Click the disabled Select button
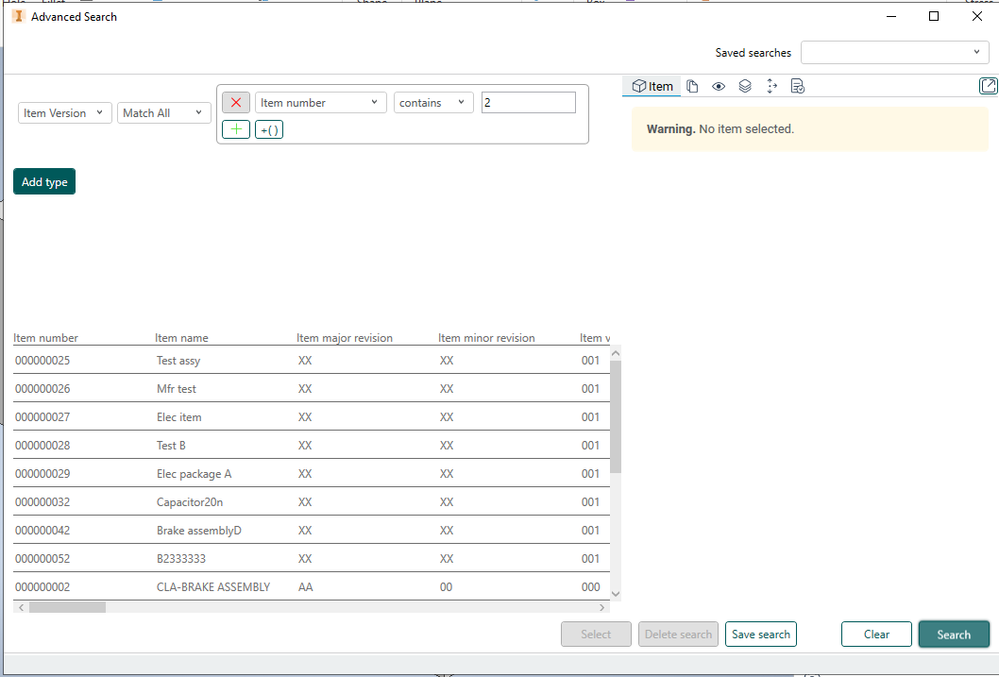This screenshot has height=677, width=999. pos(596,634)
